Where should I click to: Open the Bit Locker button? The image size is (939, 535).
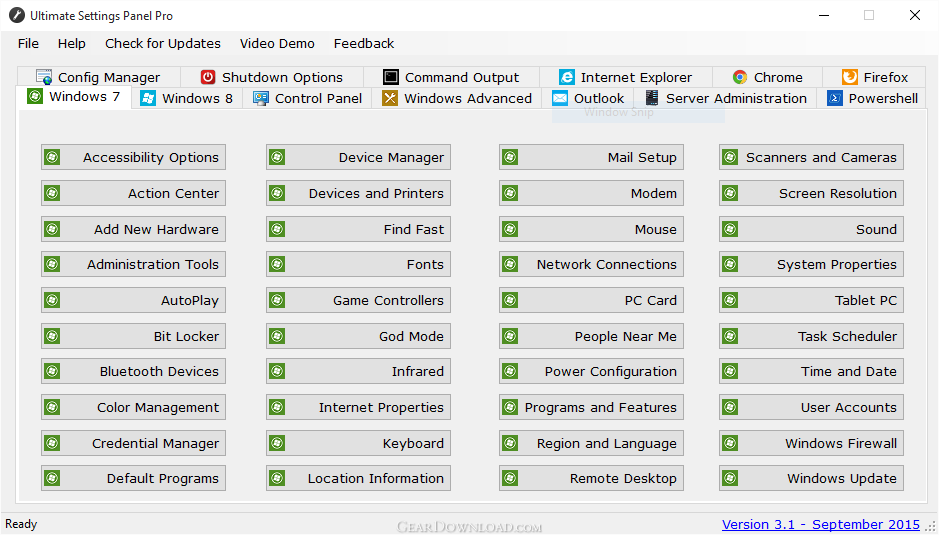coord(132,336)
